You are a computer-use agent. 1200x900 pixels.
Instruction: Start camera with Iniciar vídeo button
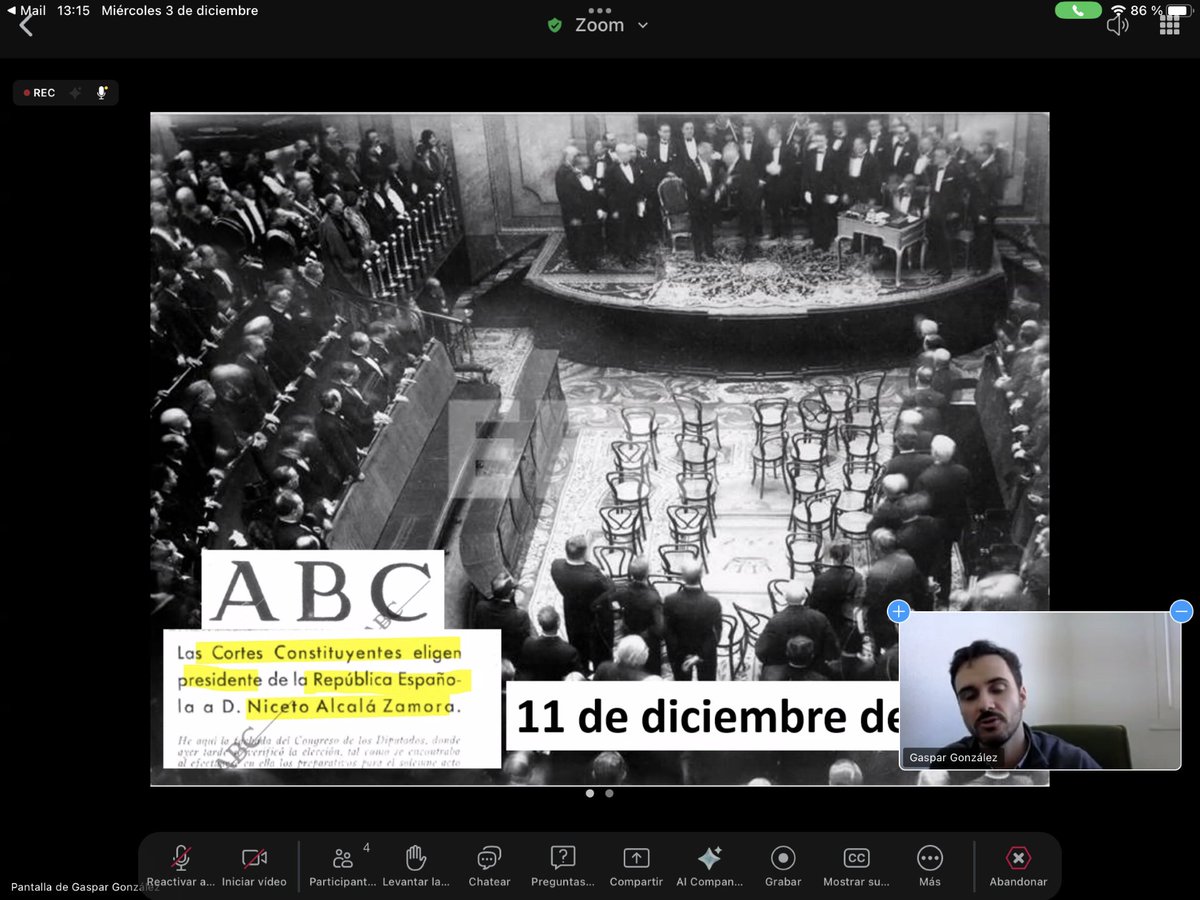pos(254,866)
